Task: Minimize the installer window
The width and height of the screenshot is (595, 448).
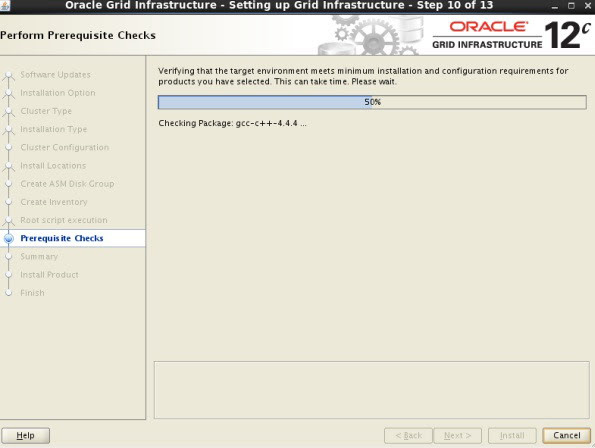Action: (554, 6)
